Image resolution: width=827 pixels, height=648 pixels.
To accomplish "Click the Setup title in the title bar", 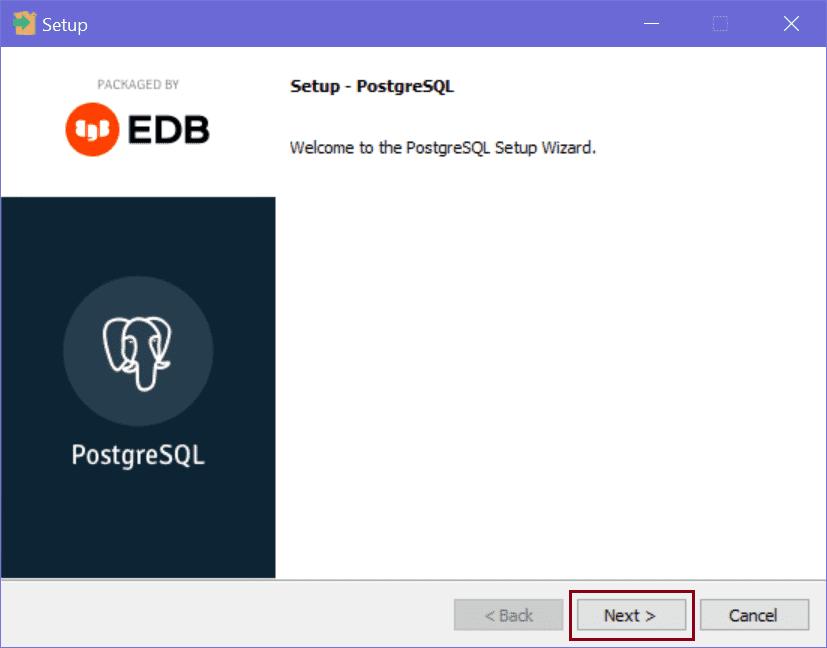I will point(65,22).
